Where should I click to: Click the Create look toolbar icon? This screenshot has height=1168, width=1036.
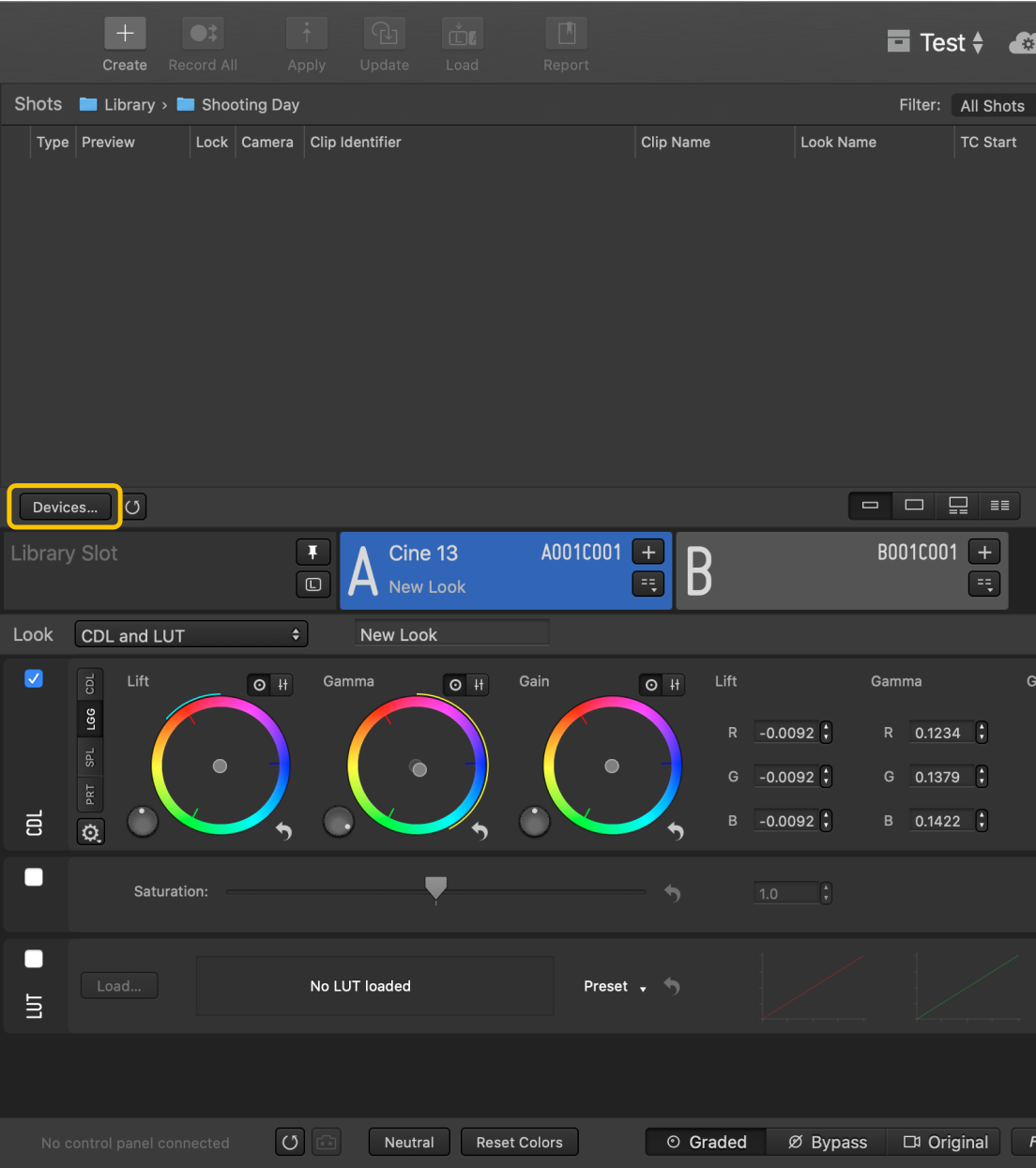tap(124, 35)
